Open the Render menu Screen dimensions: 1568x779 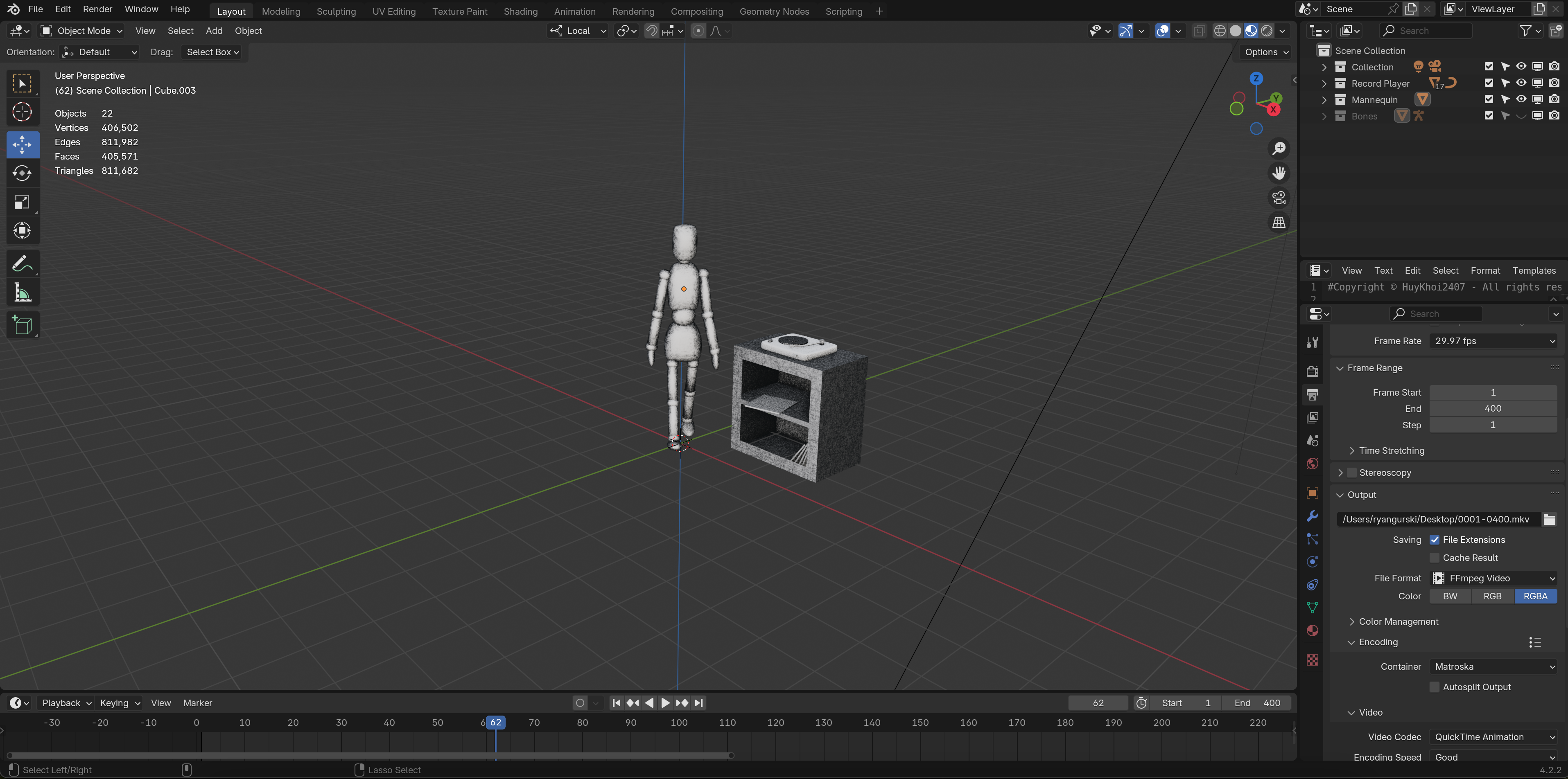(x=97, y=9)
